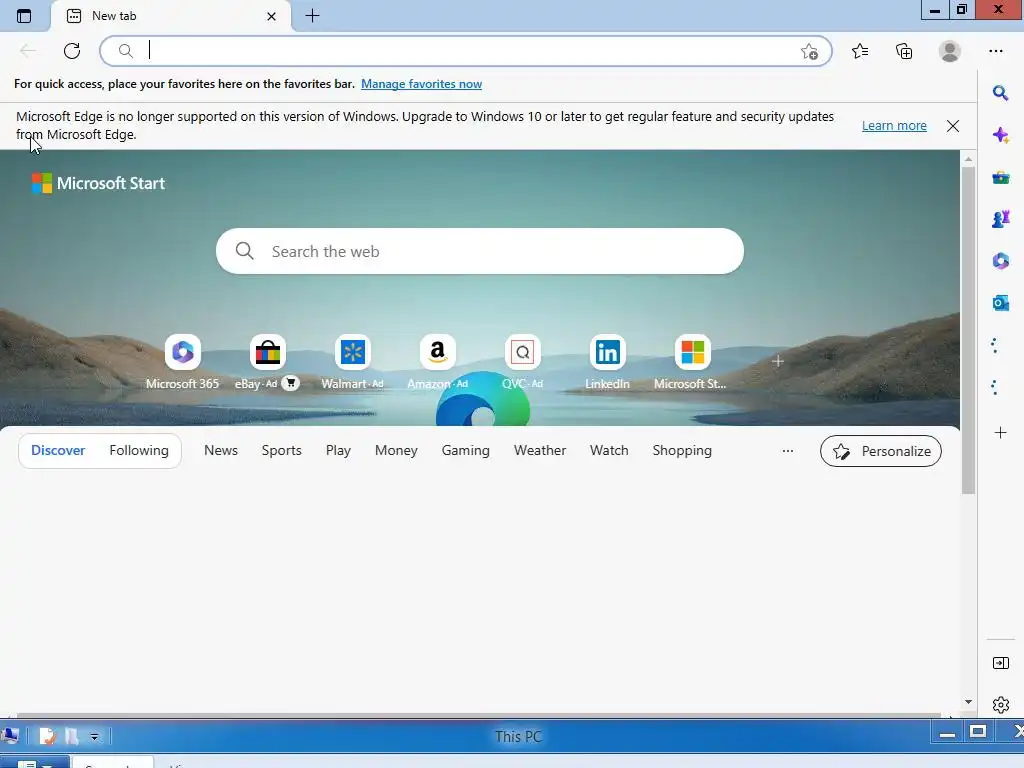This screenshot has width=1024, height=768.
Task: Click Manage favorites now link
Action: (421, 84)
